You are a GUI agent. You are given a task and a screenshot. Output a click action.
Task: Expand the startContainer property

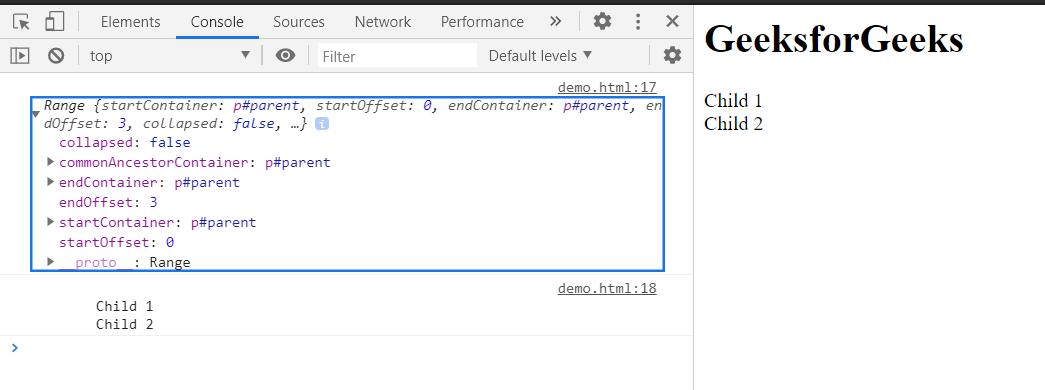[51, 222]
